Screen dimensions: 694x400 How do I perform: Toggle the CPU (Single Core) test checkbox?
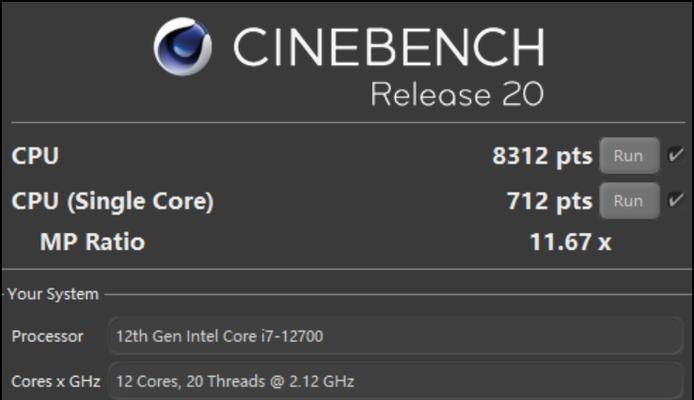click(x=675, y=200)
